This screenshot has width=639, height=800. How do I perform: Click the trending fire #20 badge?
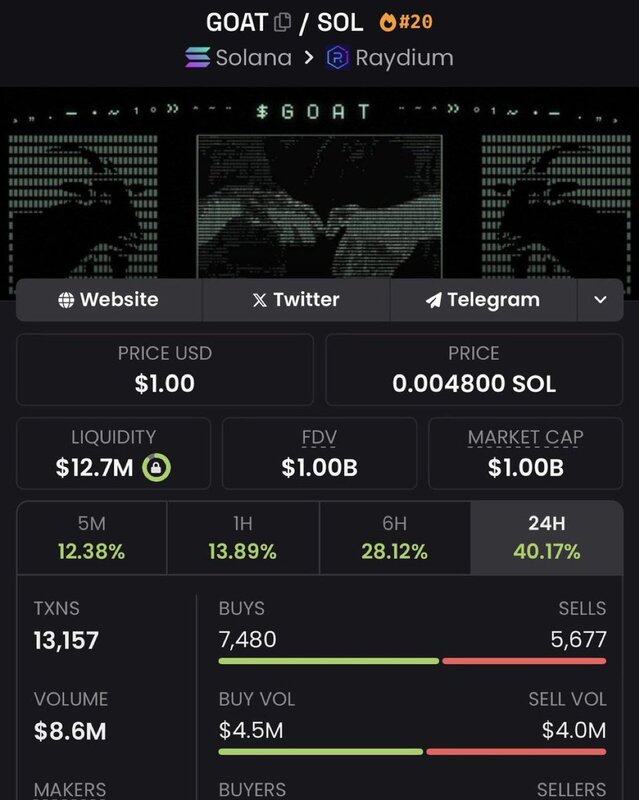coord(406,22)
